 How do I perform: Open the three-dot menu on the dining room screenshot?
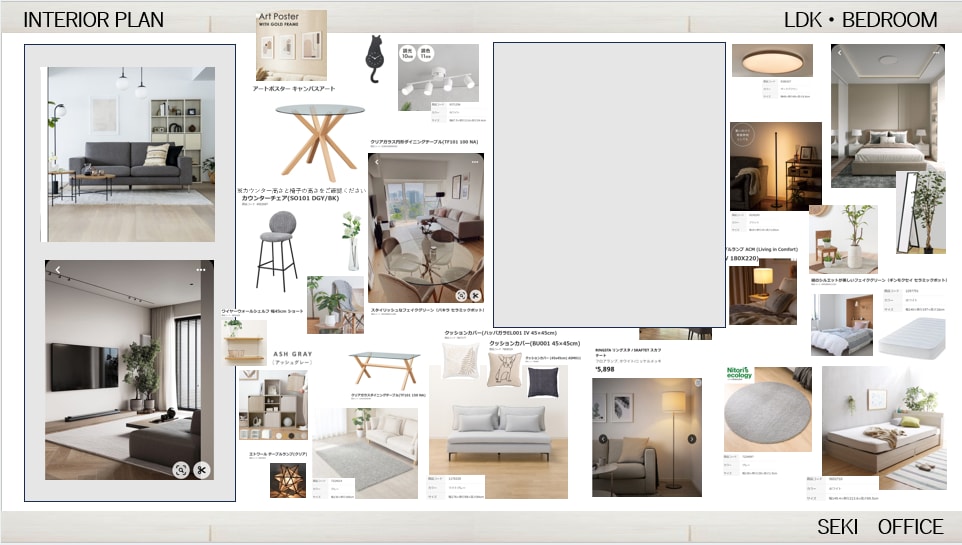click(475, 162)
